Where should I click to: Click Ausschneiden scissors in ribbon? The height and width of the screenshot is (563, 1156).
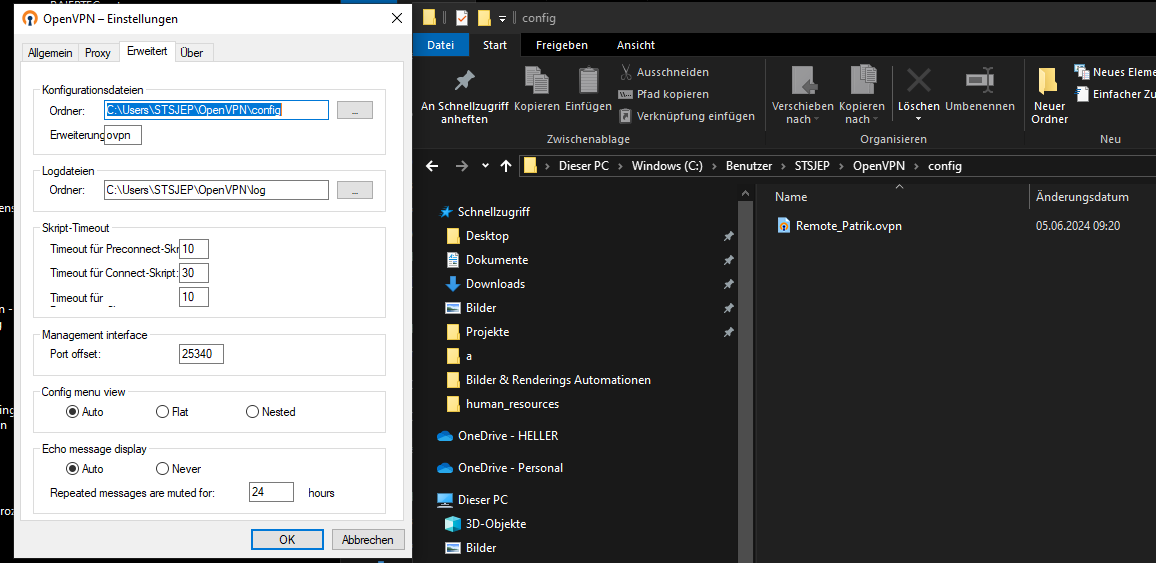click(x=664, y=72)
